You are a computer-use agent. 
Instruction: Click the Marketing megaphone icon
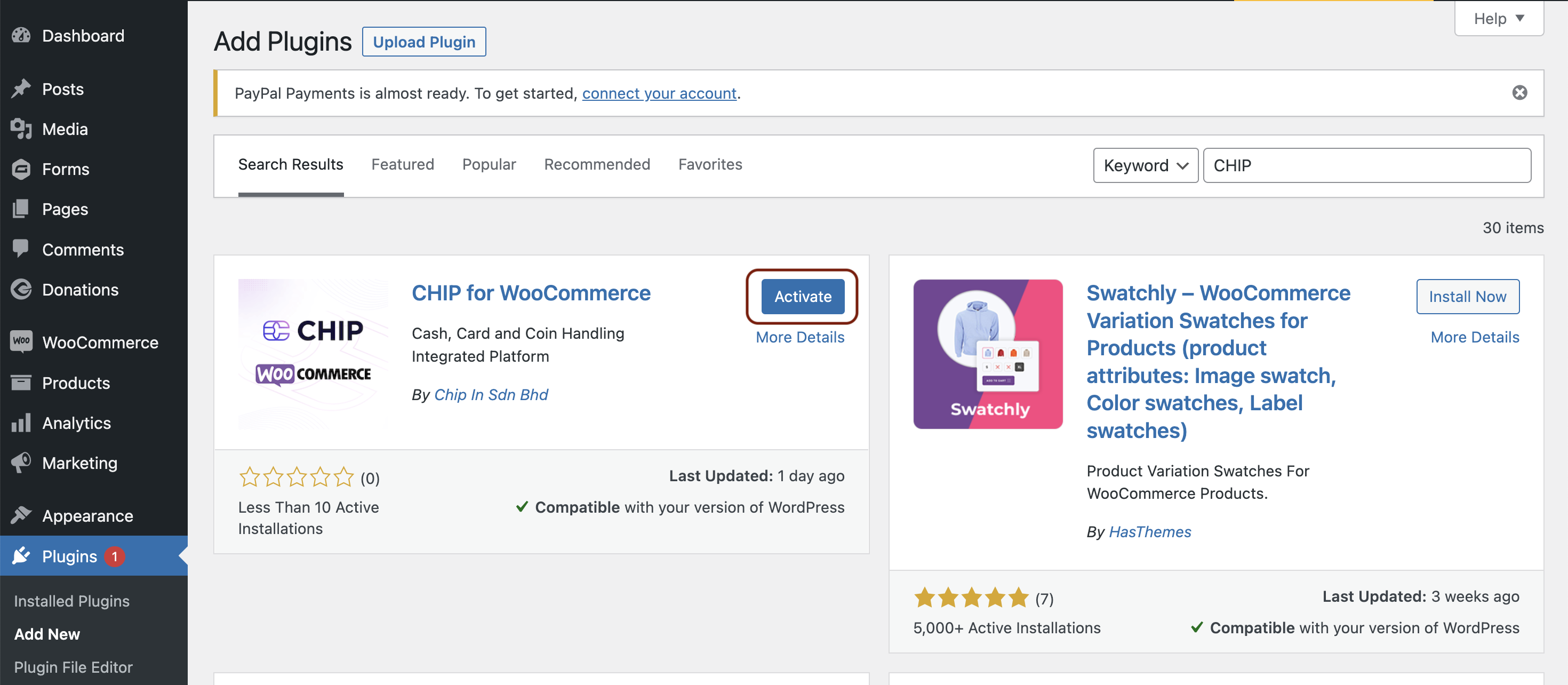[x=21, y=463]
